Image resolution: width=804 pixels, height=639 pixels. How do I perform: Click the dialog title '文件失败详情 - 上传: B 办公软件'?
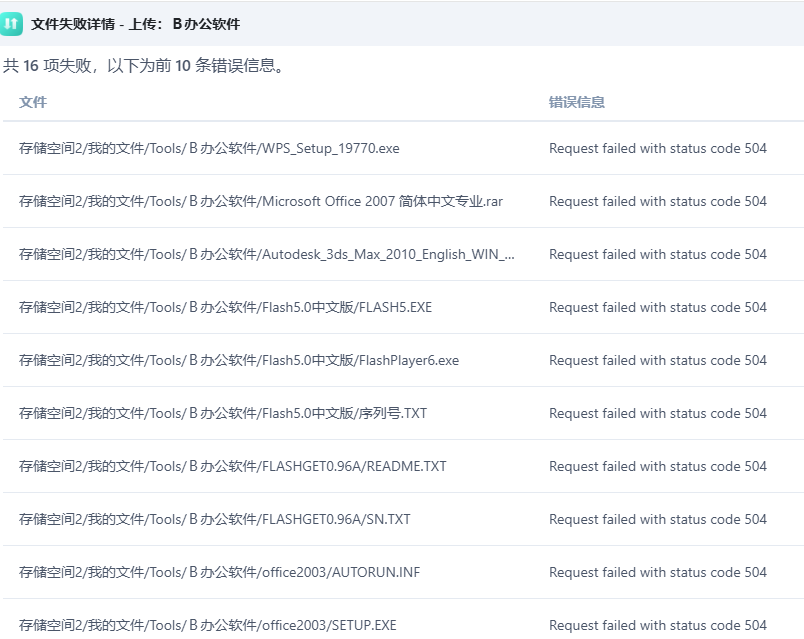point(135,24)
